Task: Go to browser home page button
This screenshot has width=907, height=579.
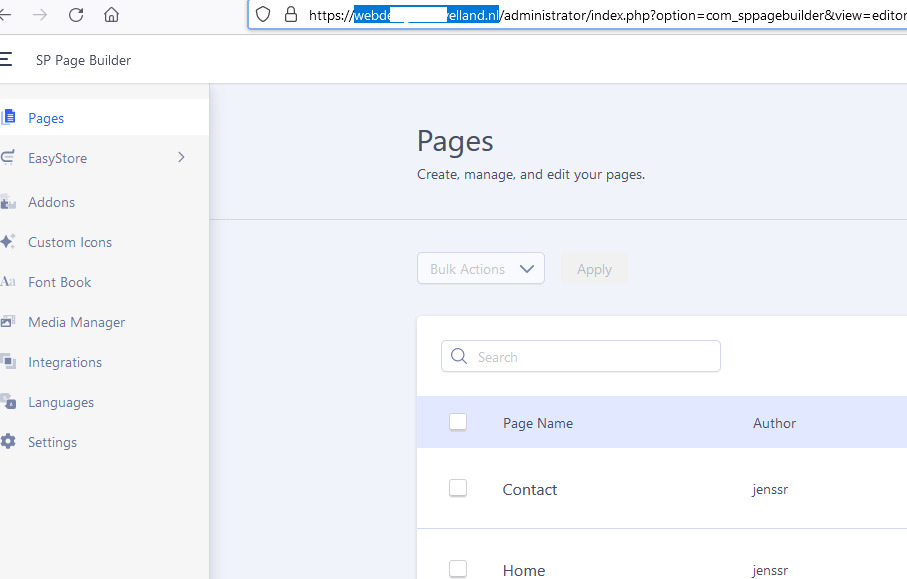Action: 111,14
